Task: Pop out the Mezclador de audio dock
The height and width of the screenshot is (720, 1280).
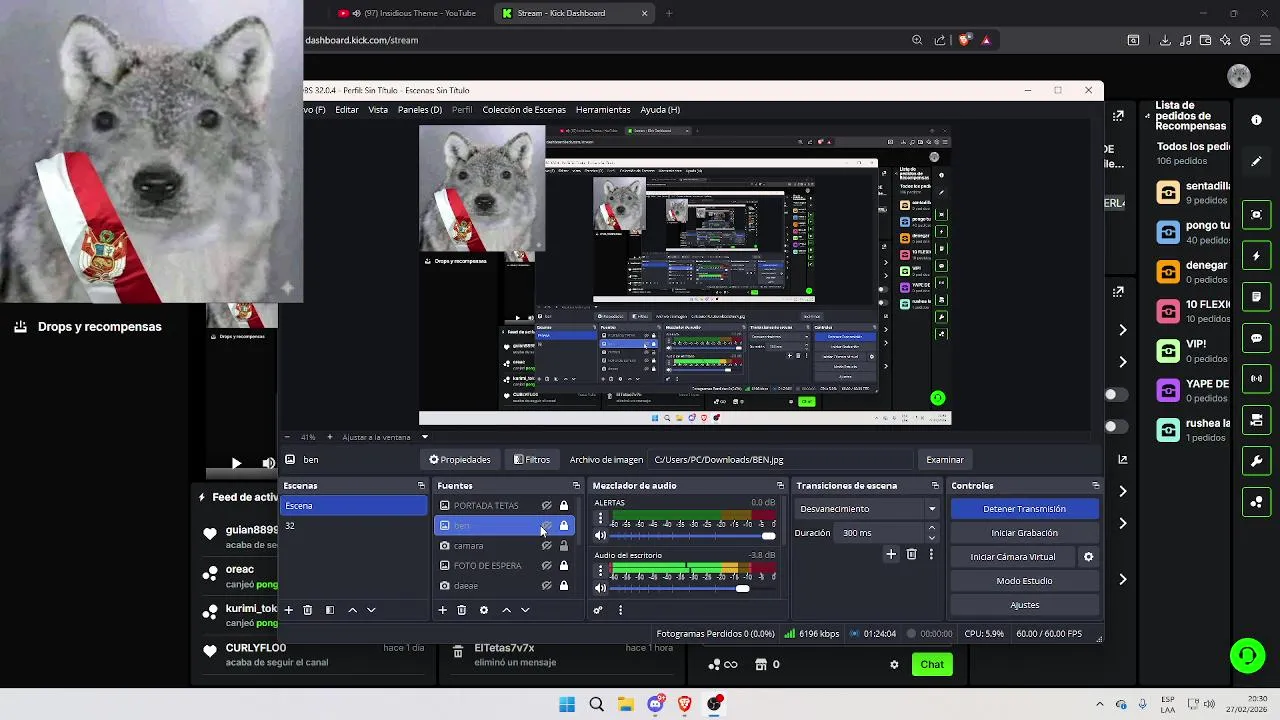Action: (780, 486)
